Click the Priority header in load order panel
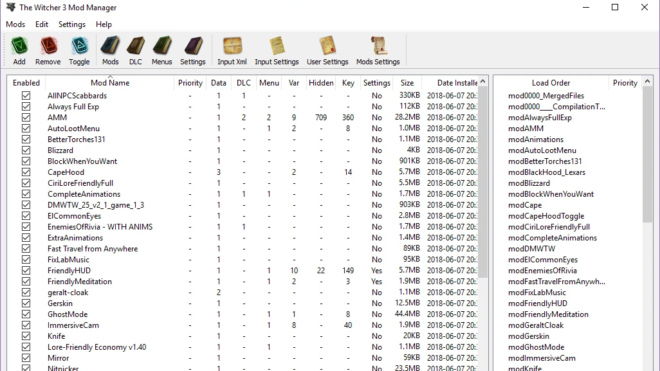 coord(625,83)
